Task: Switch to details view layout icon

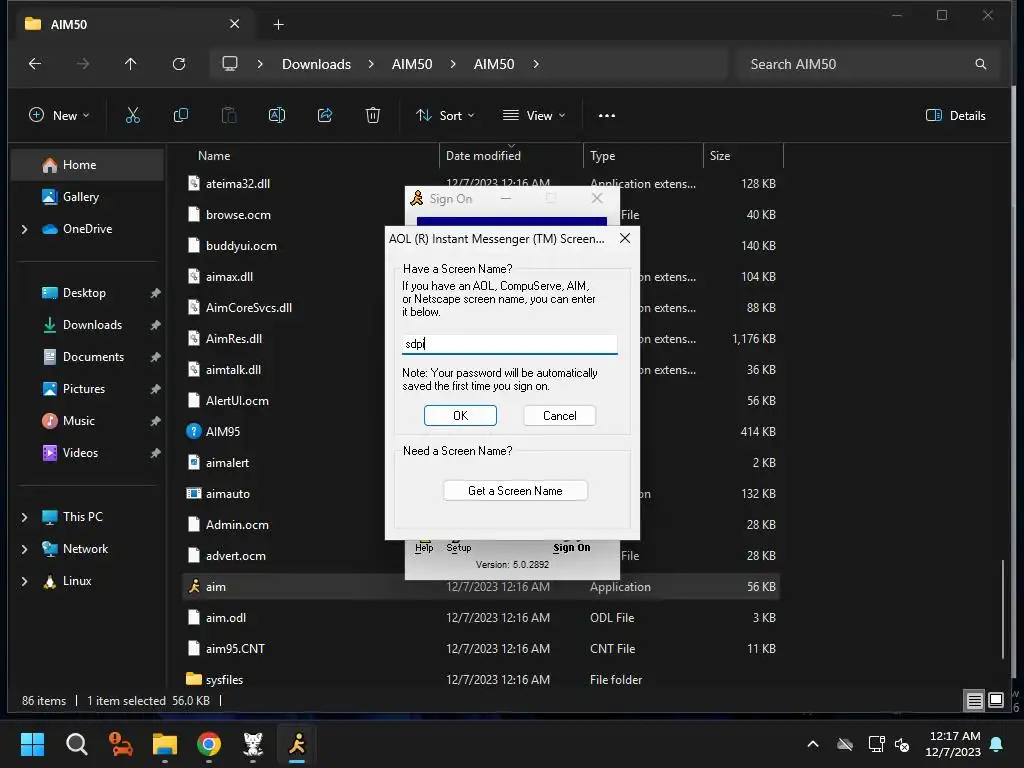Action: point(974,701)
